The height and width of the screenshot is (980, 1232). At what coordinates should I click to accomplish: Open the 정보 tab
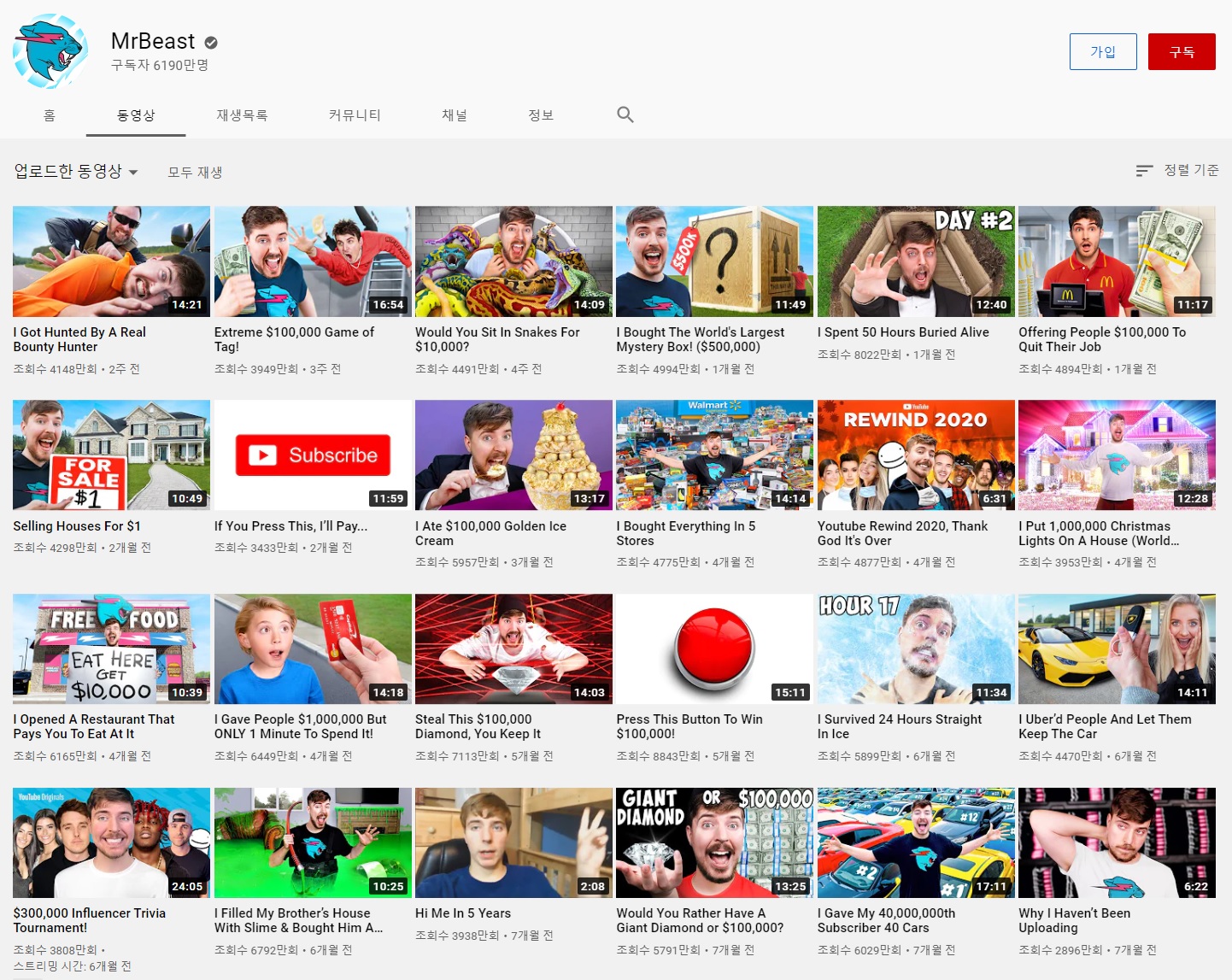click(x=541, y=115)
